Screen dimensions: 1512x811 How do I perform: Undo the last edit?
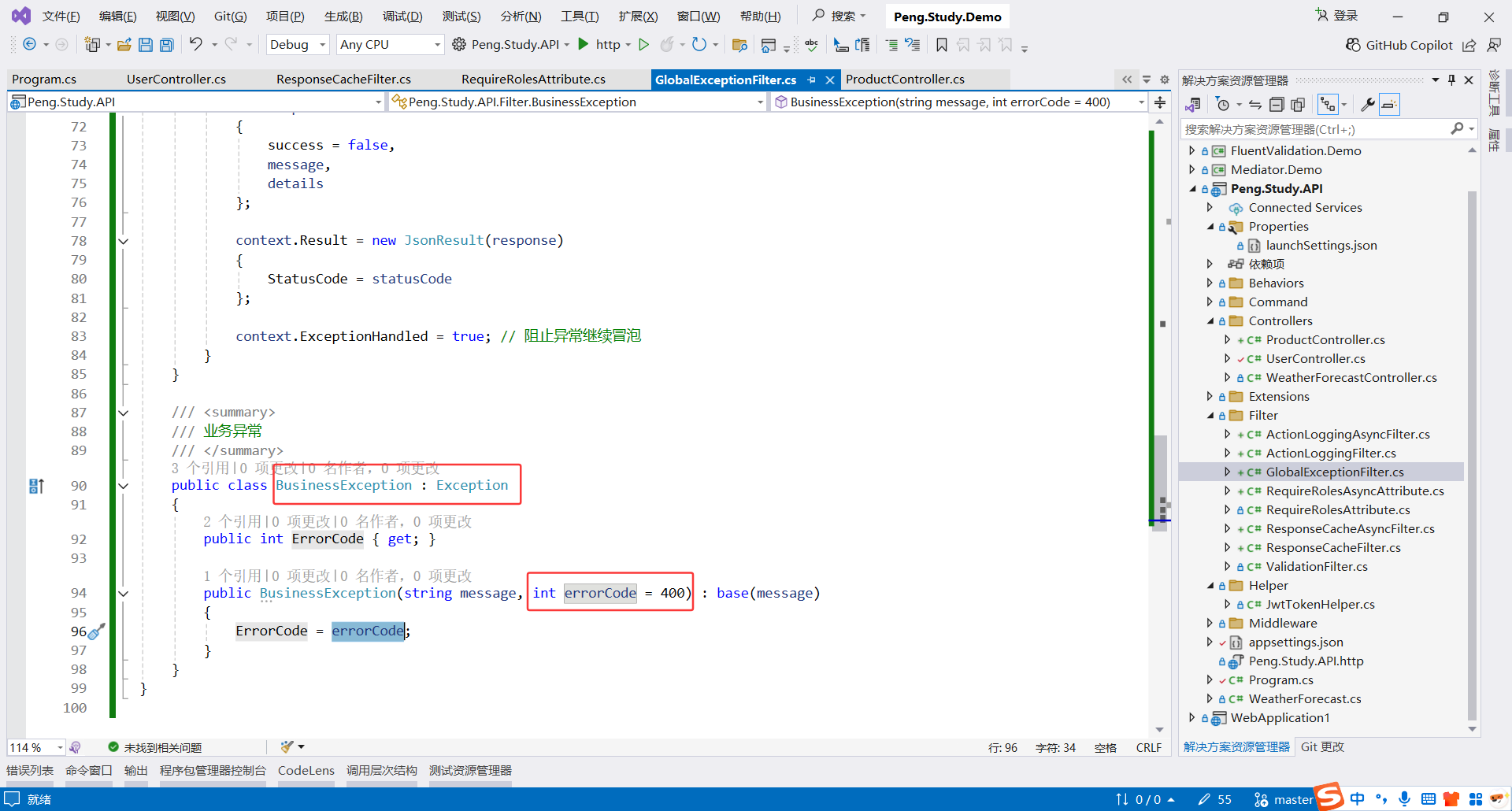pyautogui.click(x=195, y=44)
